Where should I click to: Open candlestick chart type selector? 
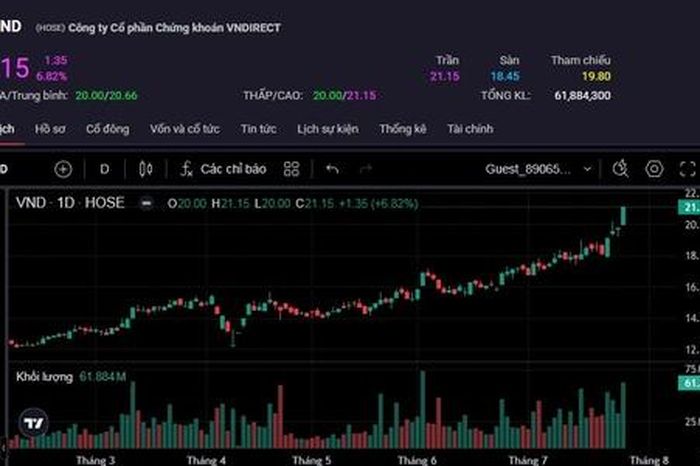tap(146, 169)
